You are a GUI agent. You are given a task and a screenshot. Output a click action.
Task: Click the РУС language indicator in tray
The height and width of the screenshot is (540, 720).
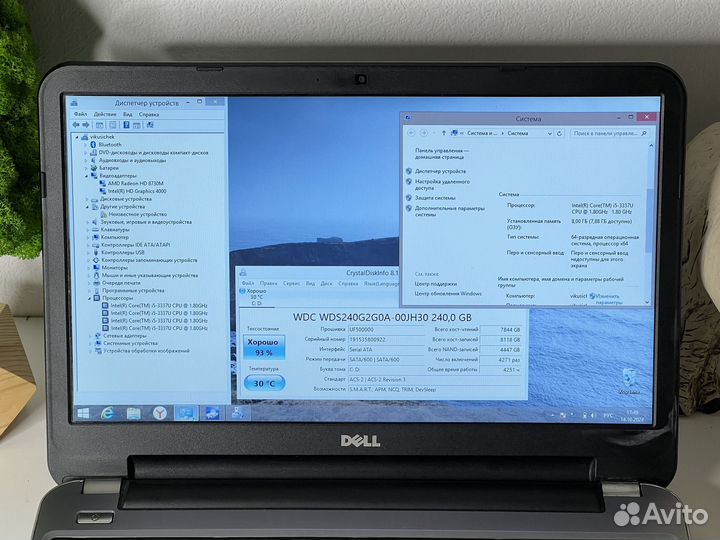point(608,416)
